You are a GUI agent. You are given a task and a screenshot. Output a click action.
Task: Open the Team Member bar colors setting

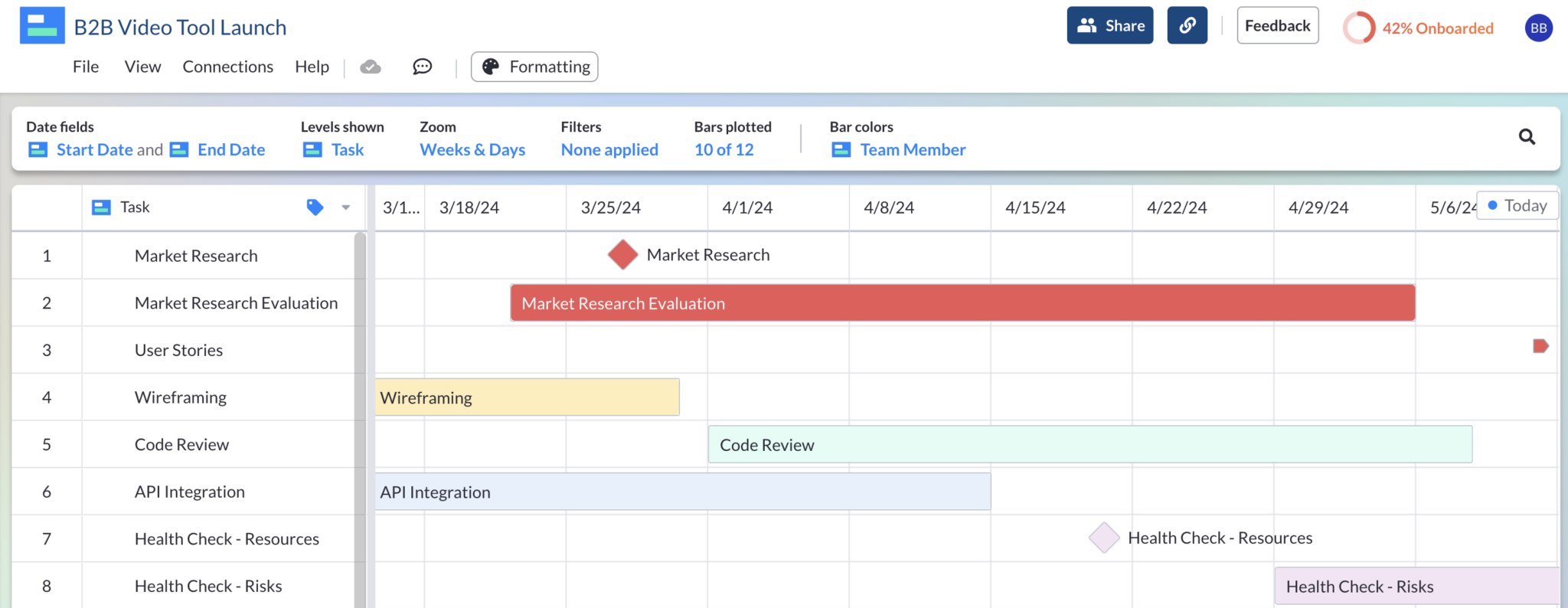(913, 149)
